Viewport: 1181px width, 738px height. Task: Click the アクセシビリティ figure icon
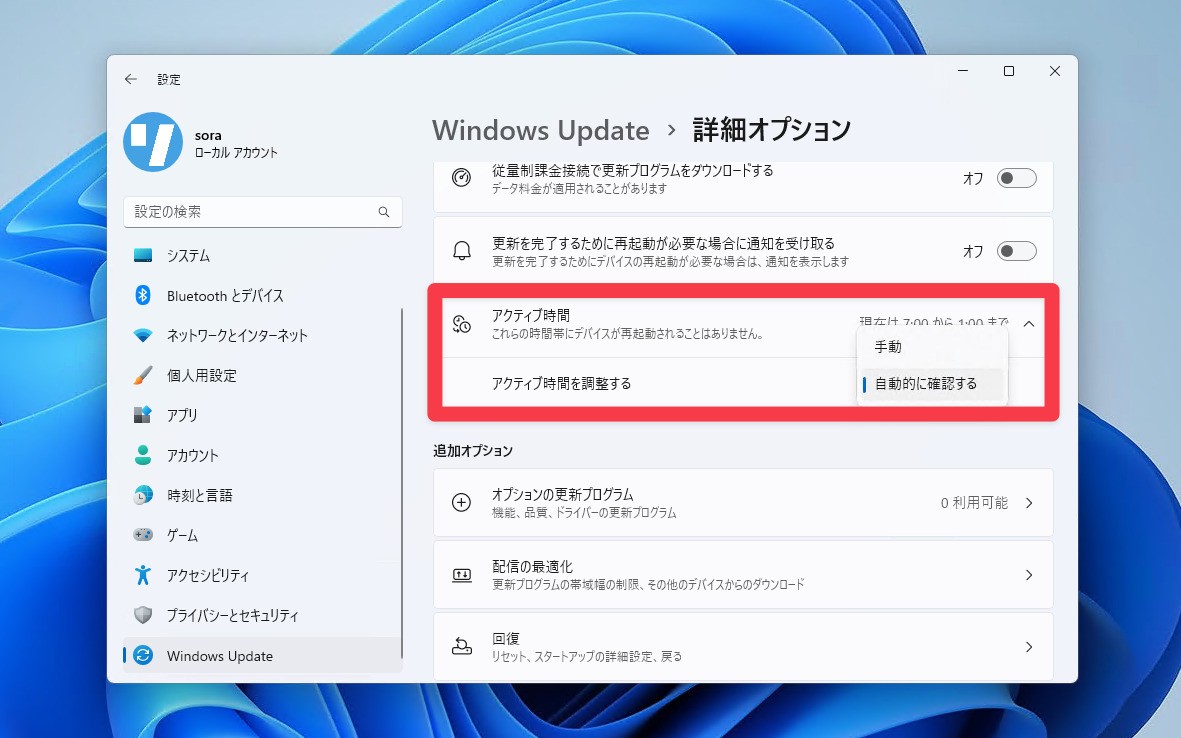click(x=143, y=575)
